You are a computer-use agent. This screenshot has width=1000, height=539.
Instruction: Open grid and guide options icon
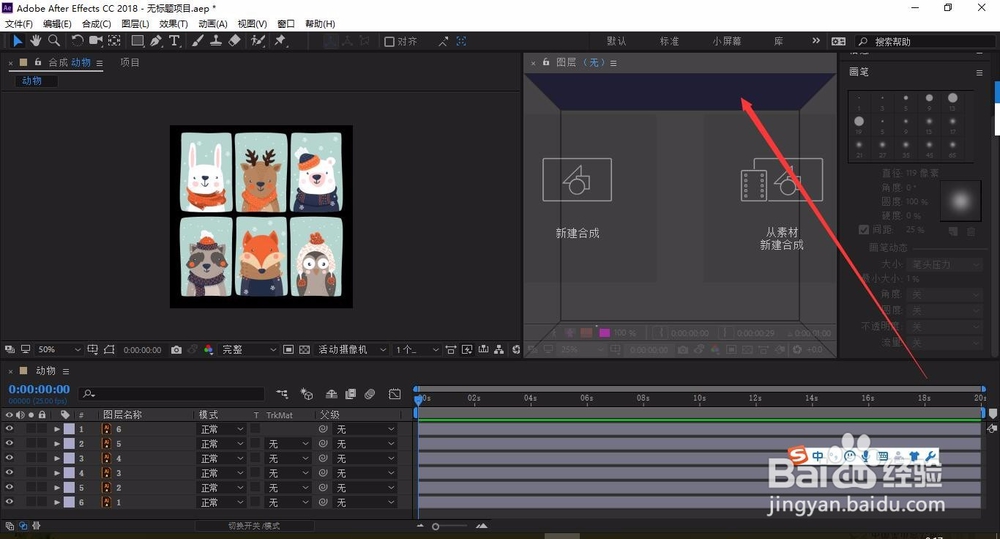(92, 350)
